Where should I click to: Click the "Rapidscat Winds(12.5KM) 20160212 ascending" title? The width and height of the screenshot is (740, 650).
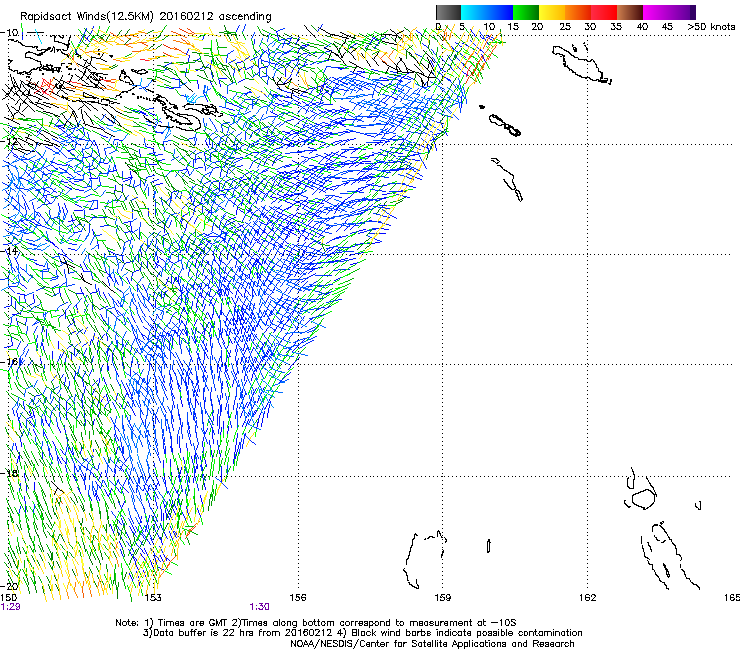click(x=146, y=17)
